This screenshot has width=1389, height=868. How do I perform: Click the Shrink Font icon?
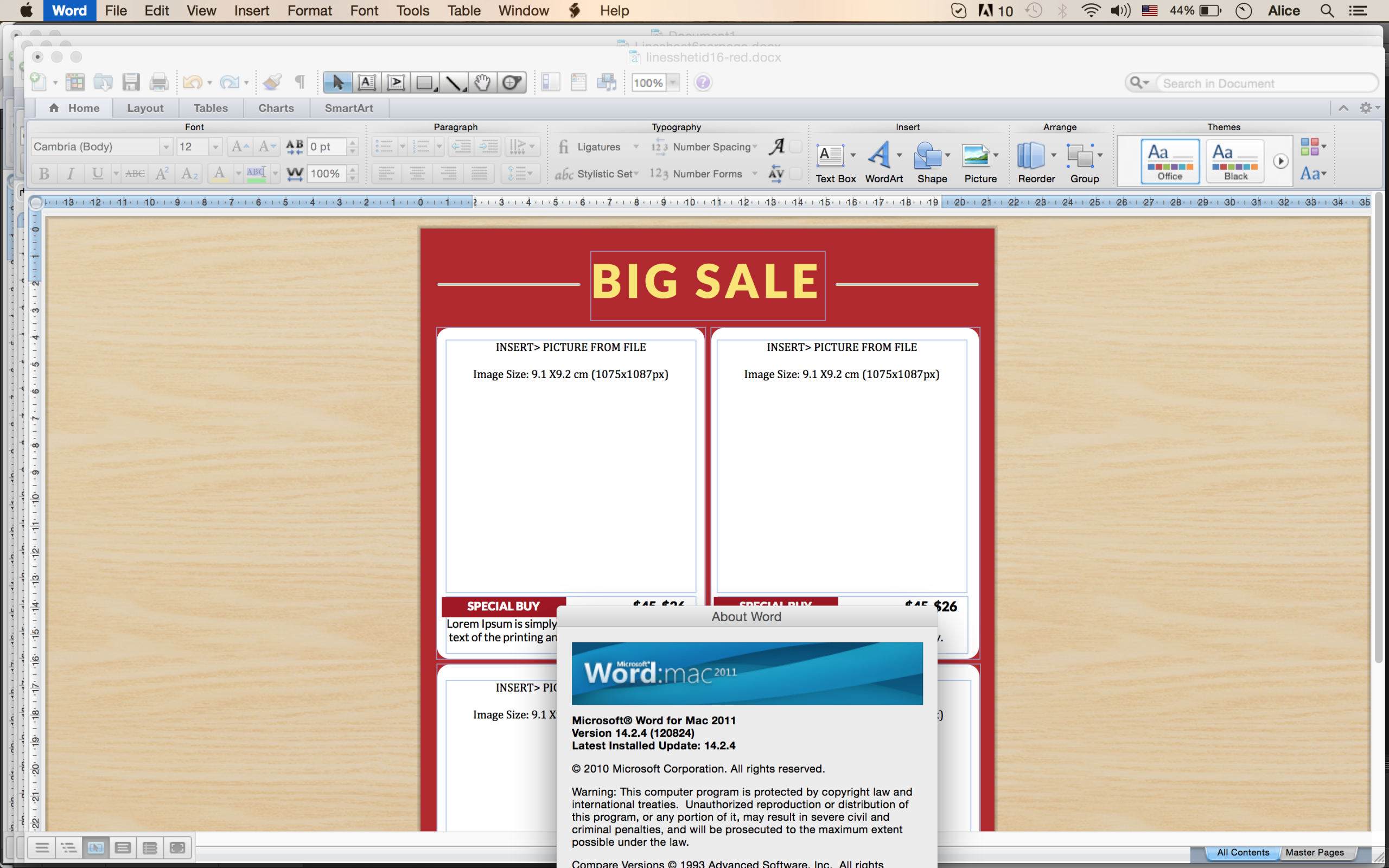tap(266, 147)
